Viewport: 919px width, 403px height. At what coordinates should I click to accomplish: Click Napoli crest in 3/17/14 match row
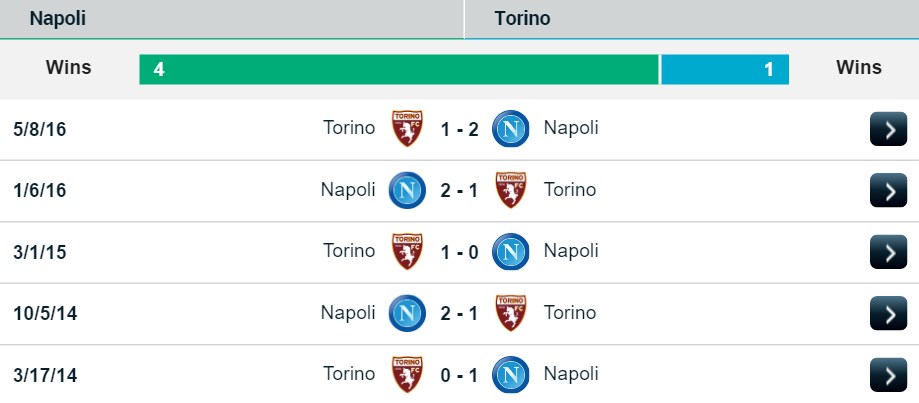tap(511, 374)
